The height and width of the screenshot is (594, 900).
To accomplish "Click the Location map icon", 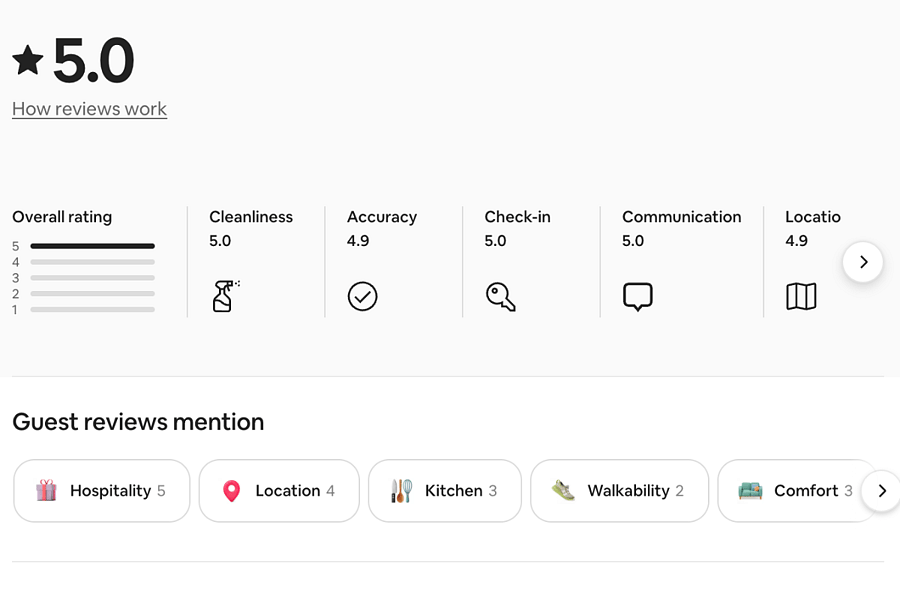I will 801,297.
